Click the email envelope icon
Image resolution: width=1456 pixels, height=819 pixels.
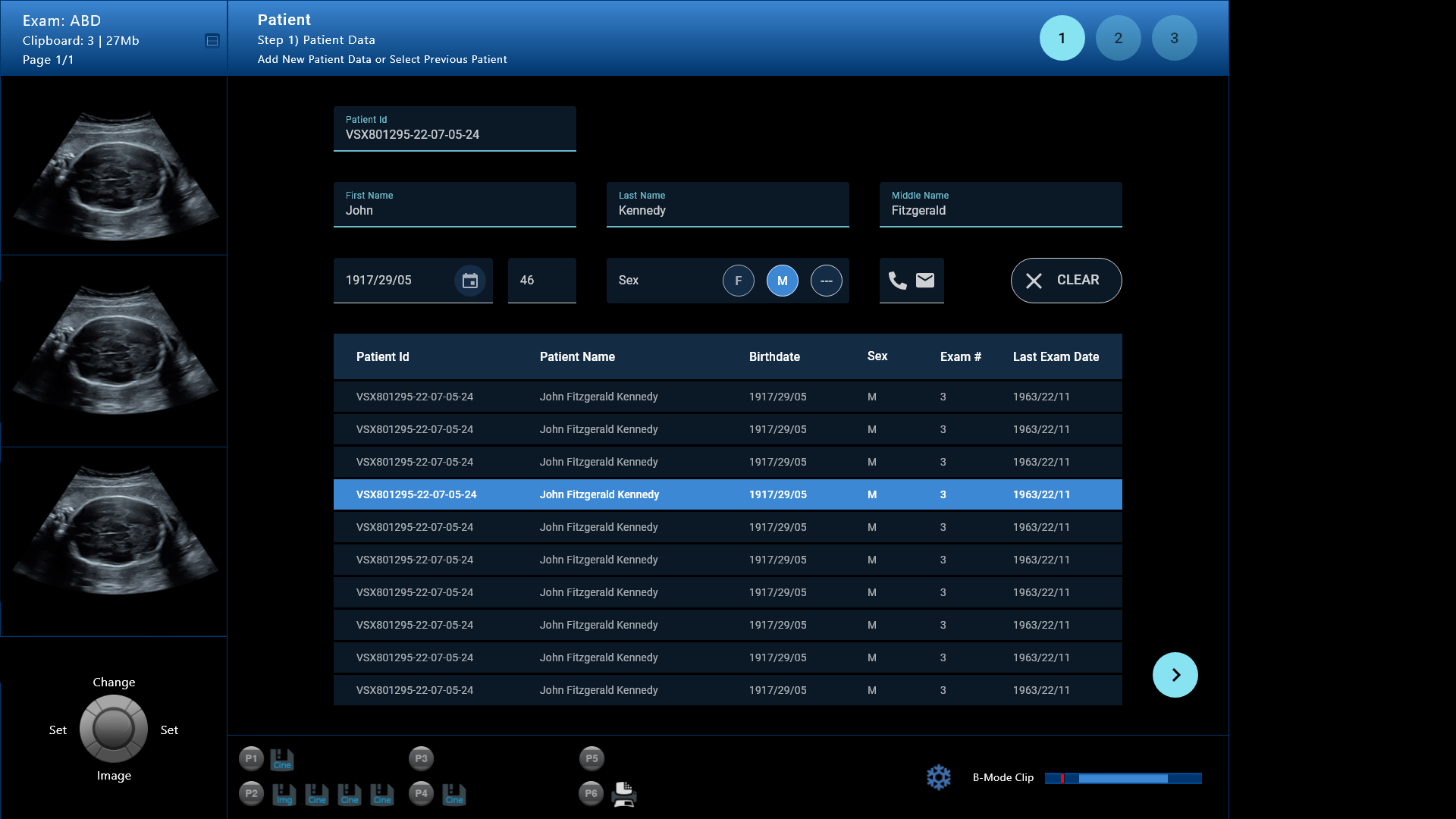925,281
